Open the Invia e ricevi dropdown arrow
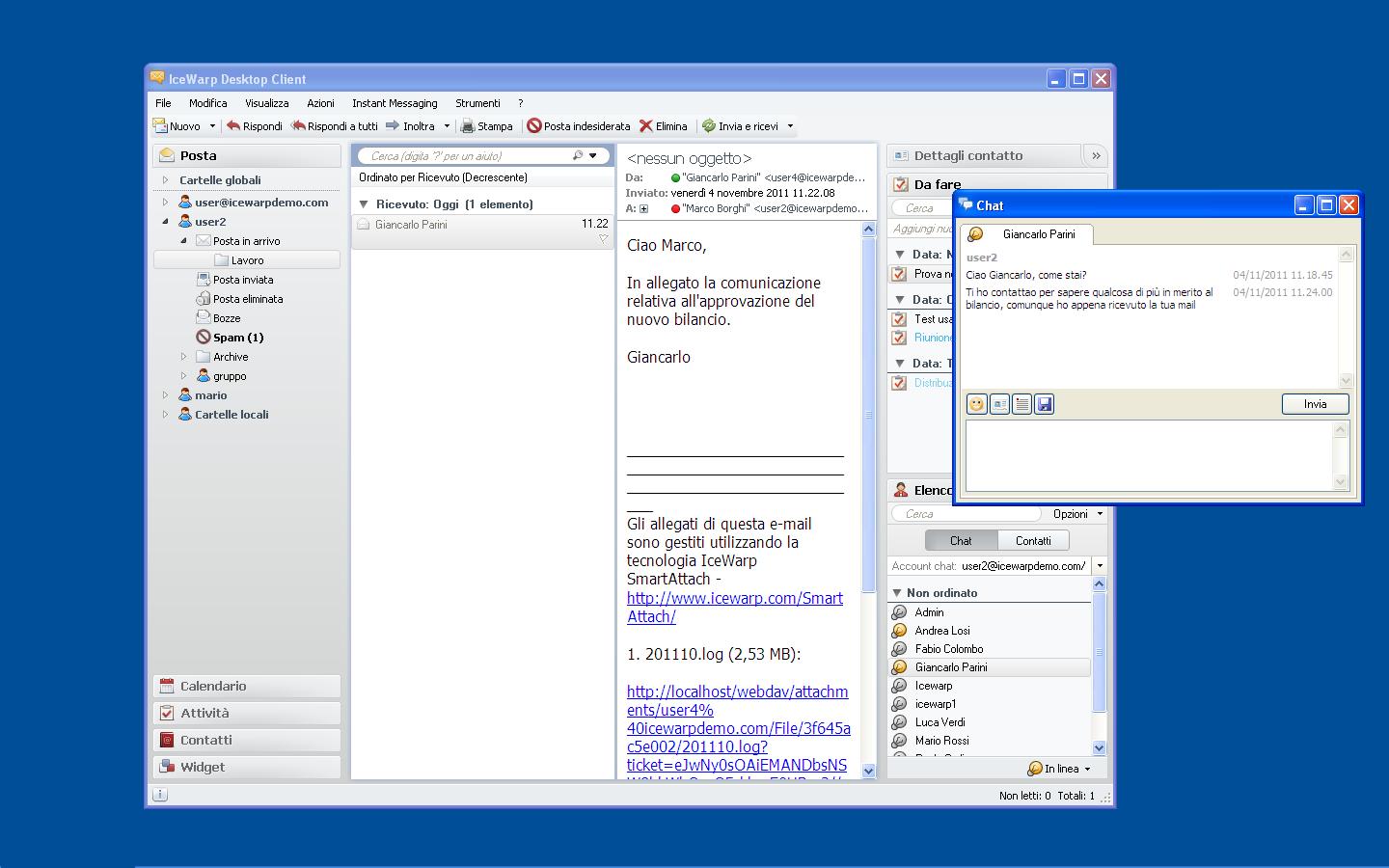Screen dimensions: 1389x868 pyautogui.click(x=790, y=126)
